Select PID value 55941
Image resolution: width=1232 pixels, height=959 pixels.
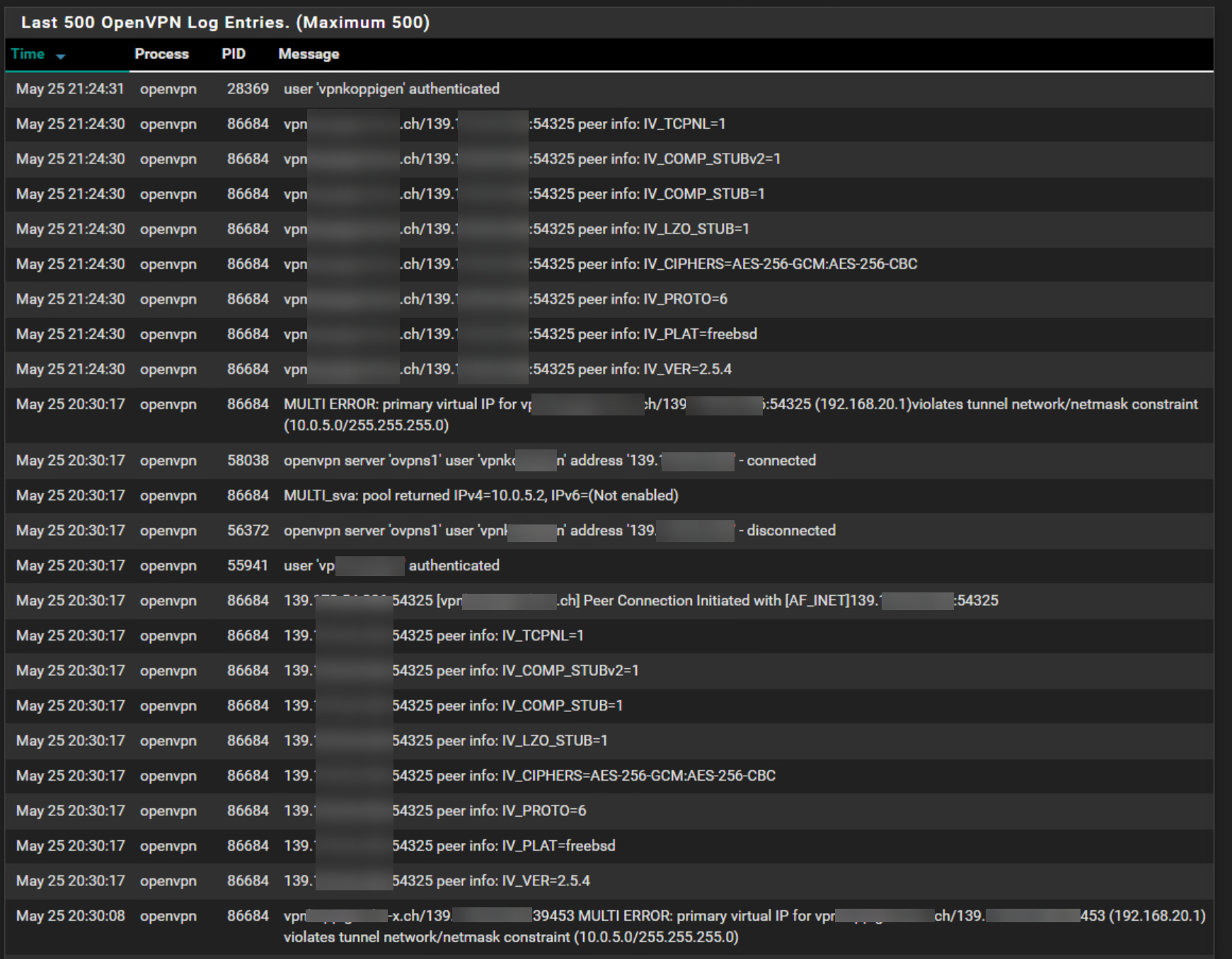[248, 565]
